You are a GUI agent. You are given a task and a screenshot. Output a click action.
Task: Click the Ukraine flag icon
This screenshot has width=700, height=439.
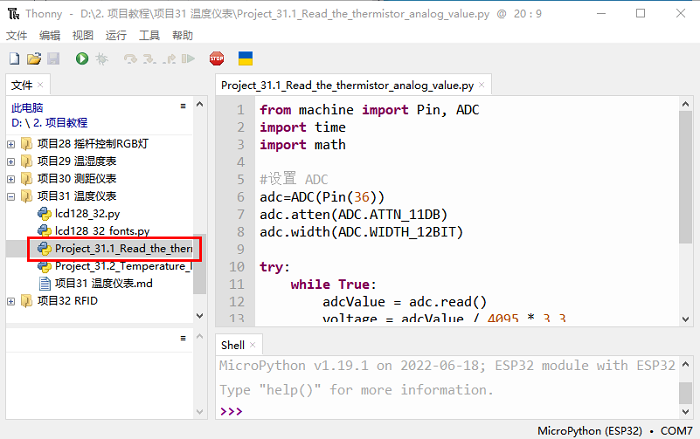(x=244, y=60)
